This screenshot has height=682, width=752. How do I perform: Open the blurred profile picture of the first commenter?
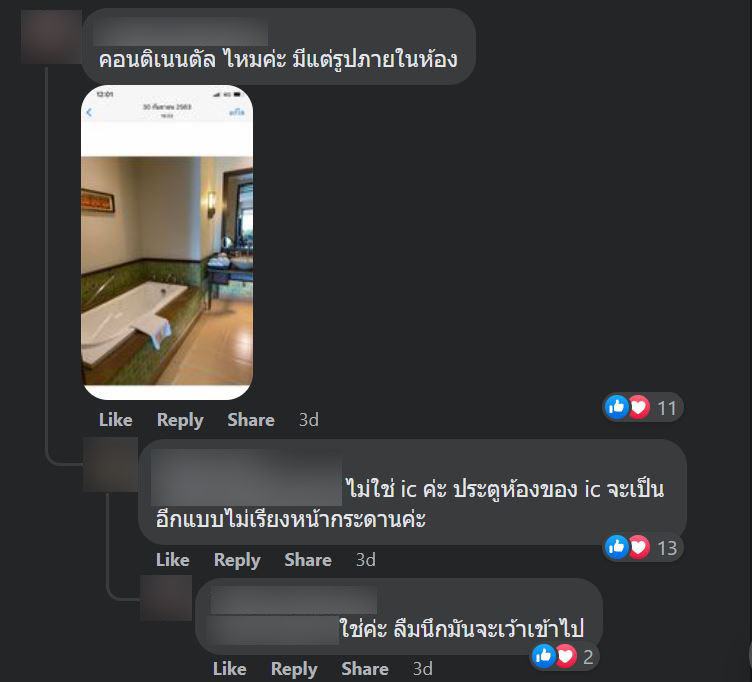pos(51,37)
